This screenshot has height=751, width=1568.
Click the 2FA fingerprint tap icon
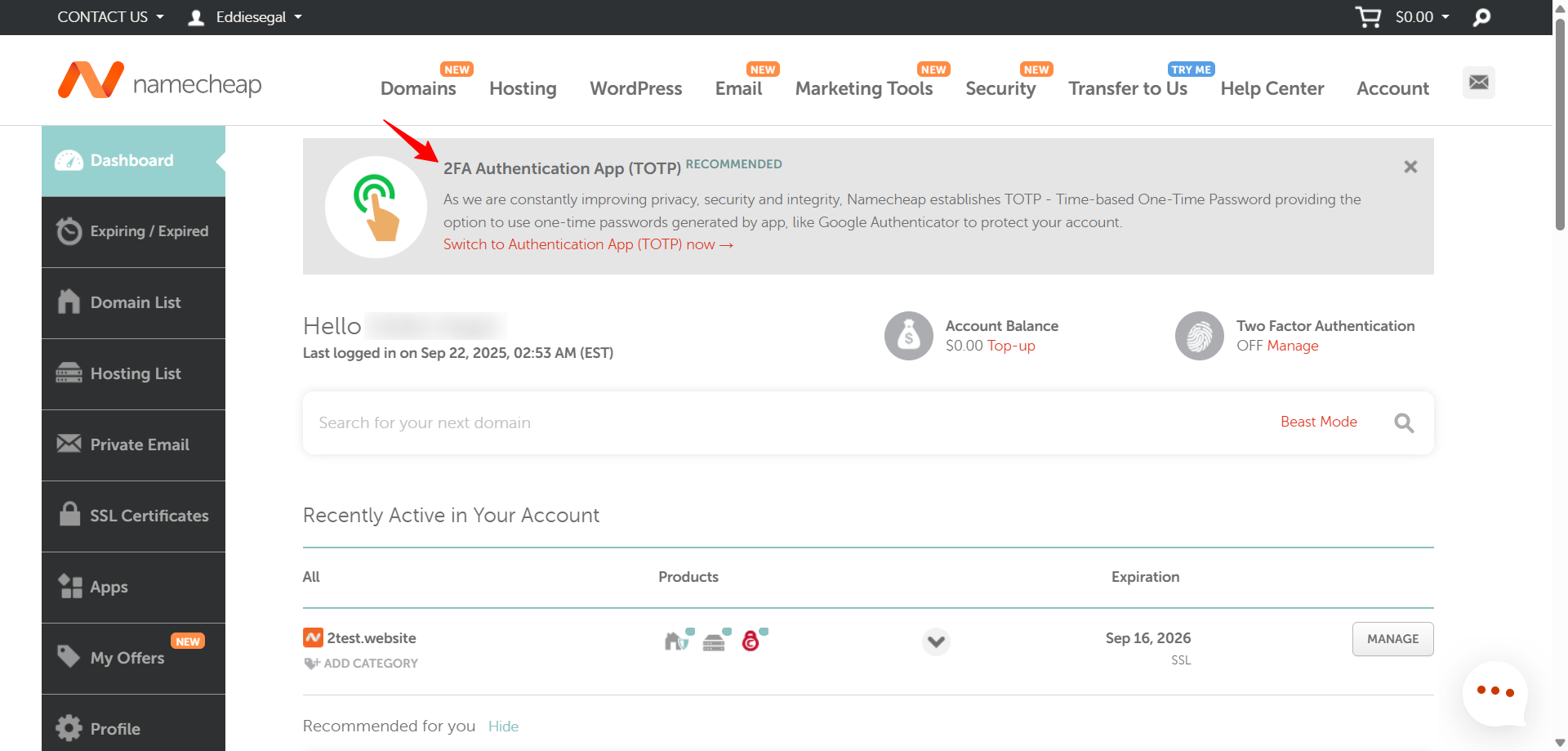pos(376,207)
